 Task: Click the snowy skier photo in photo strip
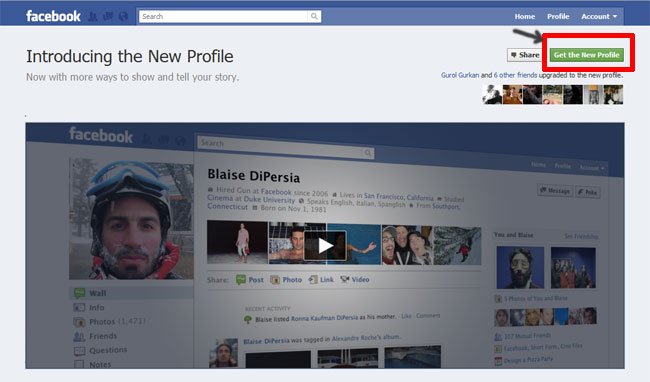tap(457, 246)
